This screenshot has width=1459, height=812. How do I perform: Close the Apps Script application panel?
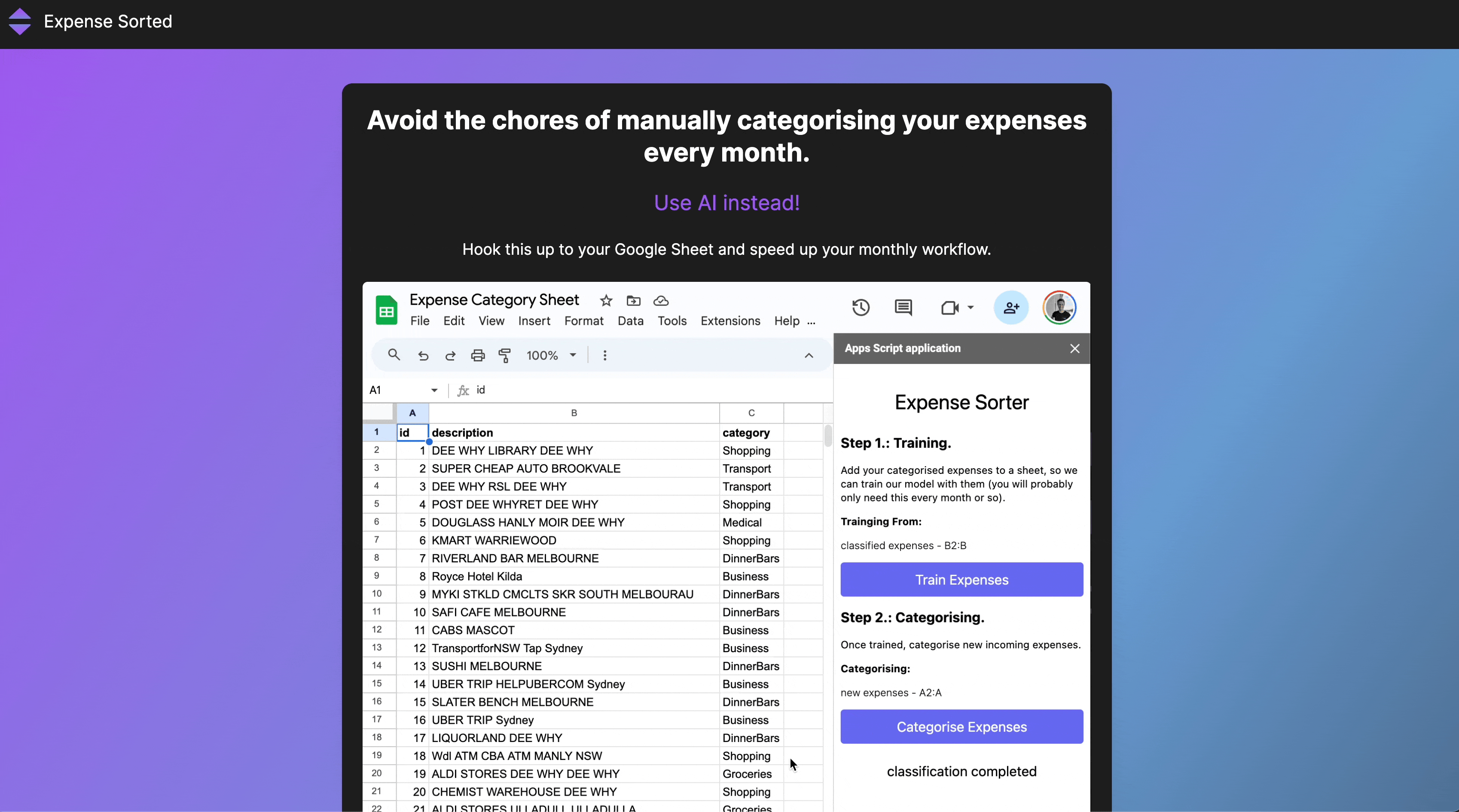(x=1074, y=348)
